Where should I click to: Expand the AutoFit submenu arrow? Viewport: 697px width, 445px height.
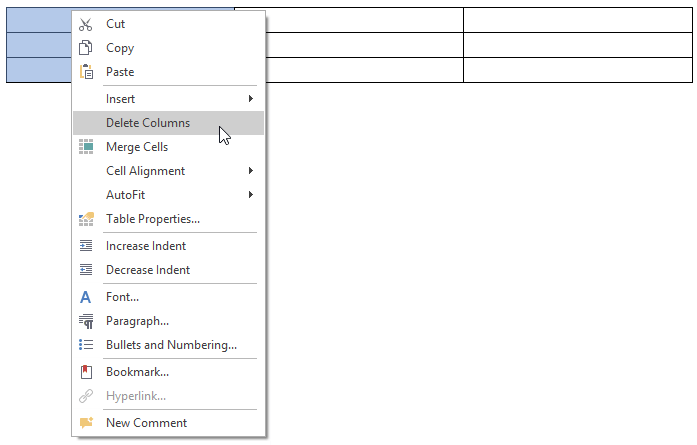251,195
